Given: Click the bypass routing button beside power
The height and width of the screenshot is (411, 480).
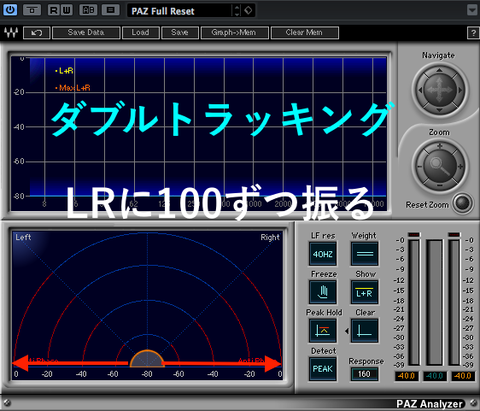Looking at the screenshot, I should coord(32,10).
